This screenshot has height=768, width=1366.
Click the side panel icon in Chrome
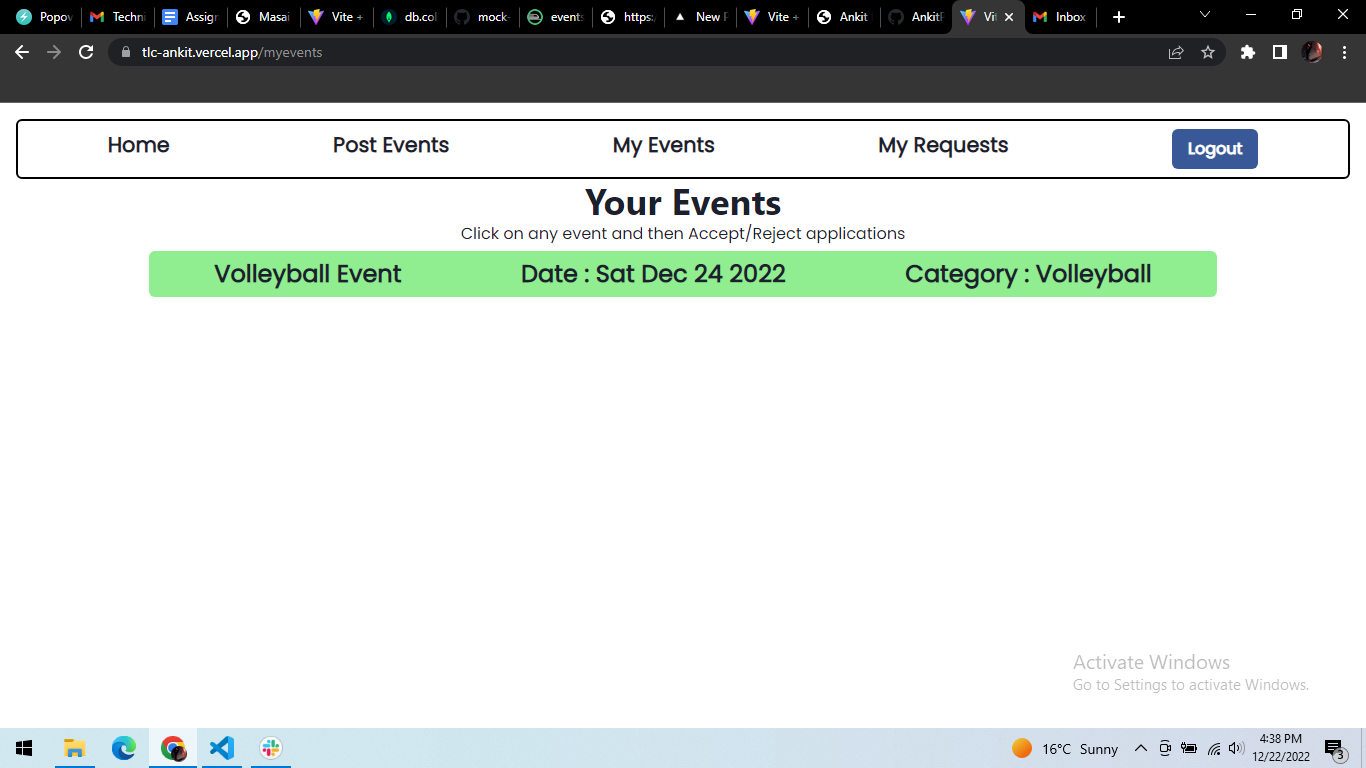pyautogui.click(x=1280, y=51)
